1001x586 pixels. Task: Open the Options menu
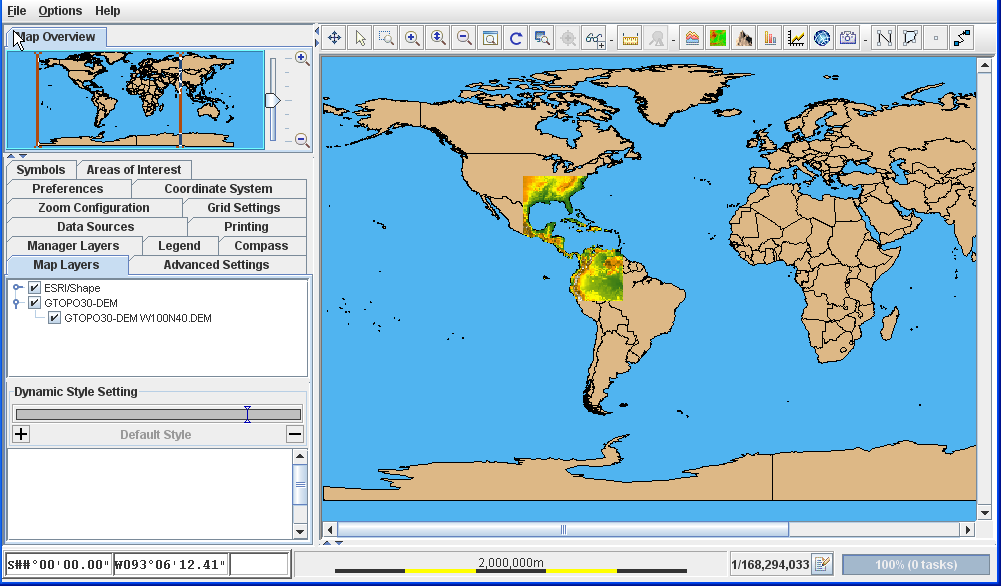tap(60, 11)
